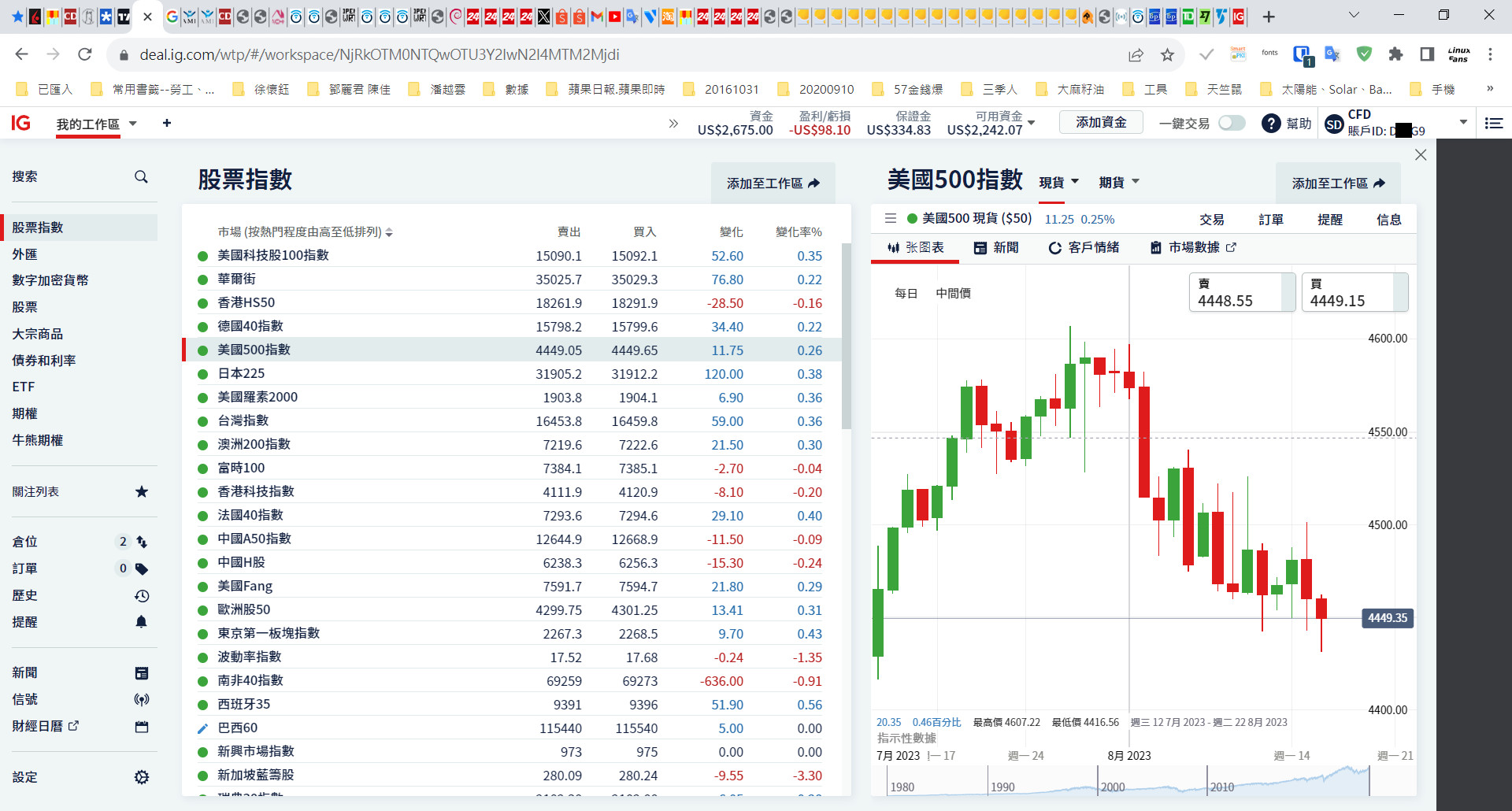
Task: Select the 日本225 row
Action: [512, 374]
